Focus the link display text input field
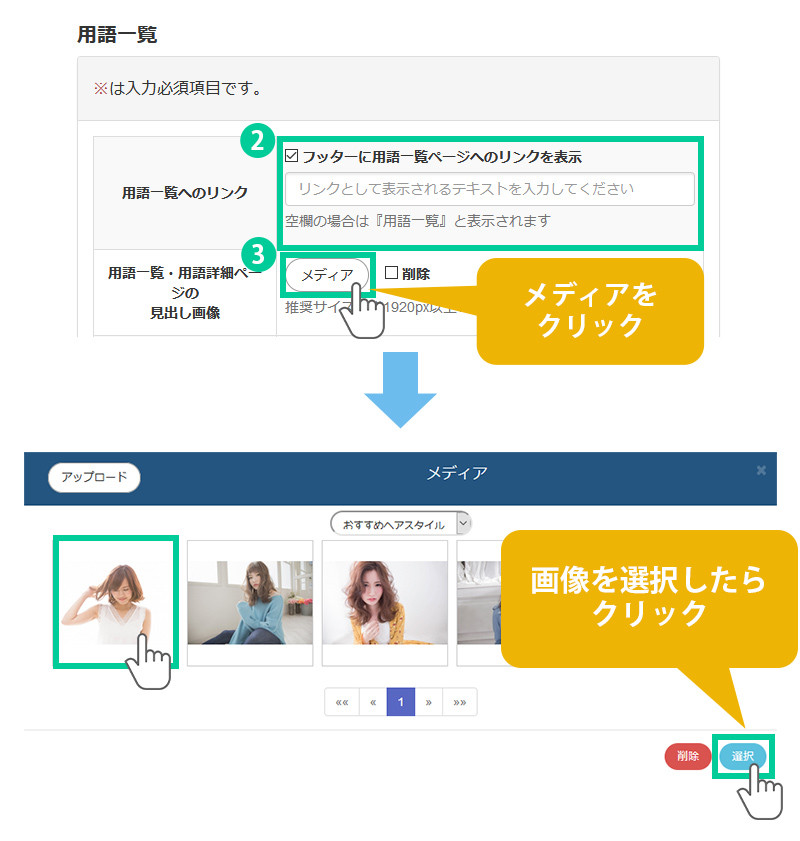 tap(489, 189)
